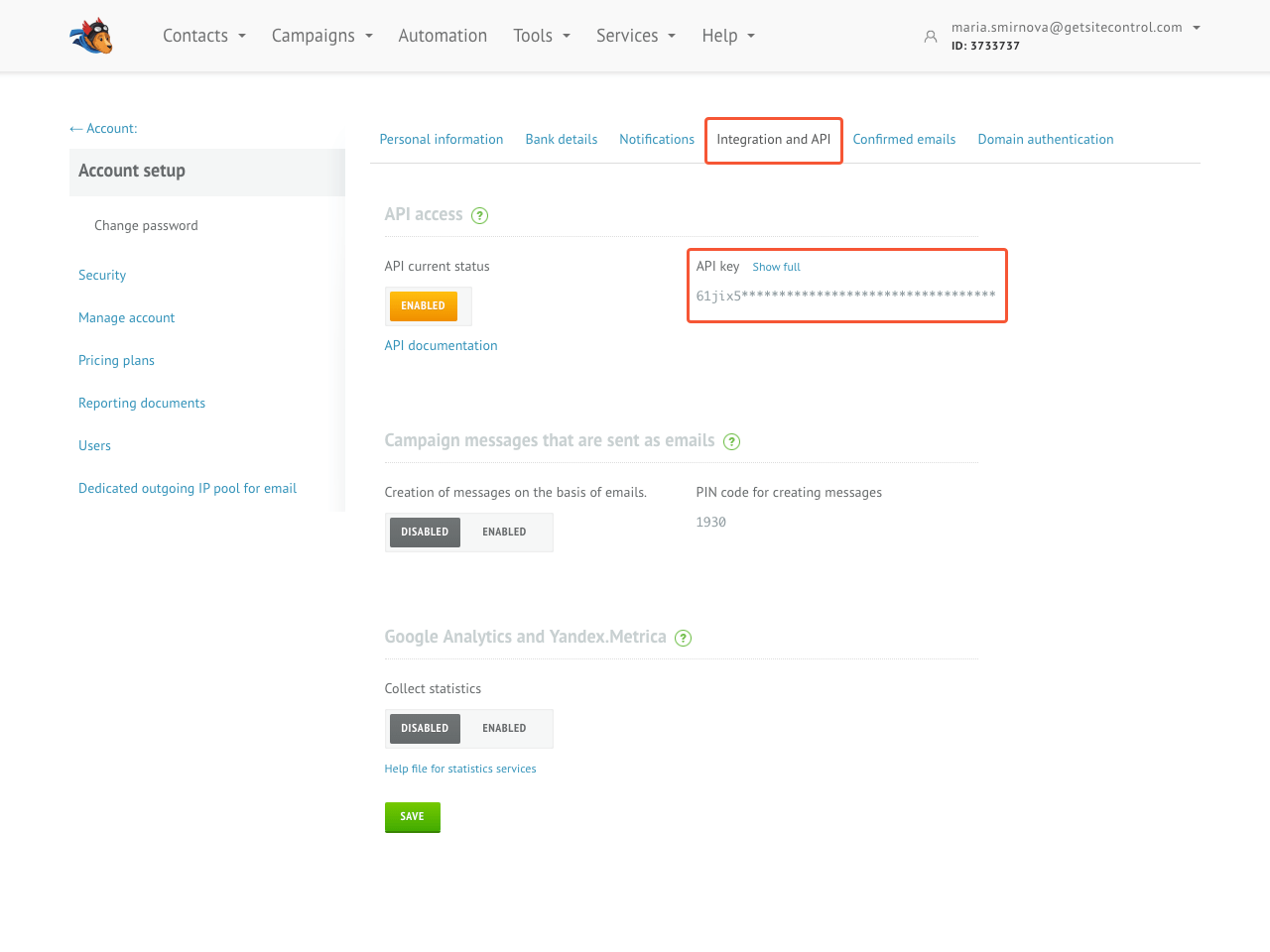
Task: Click help icon next to Google Analytics heading
Action: pos(683,638)
